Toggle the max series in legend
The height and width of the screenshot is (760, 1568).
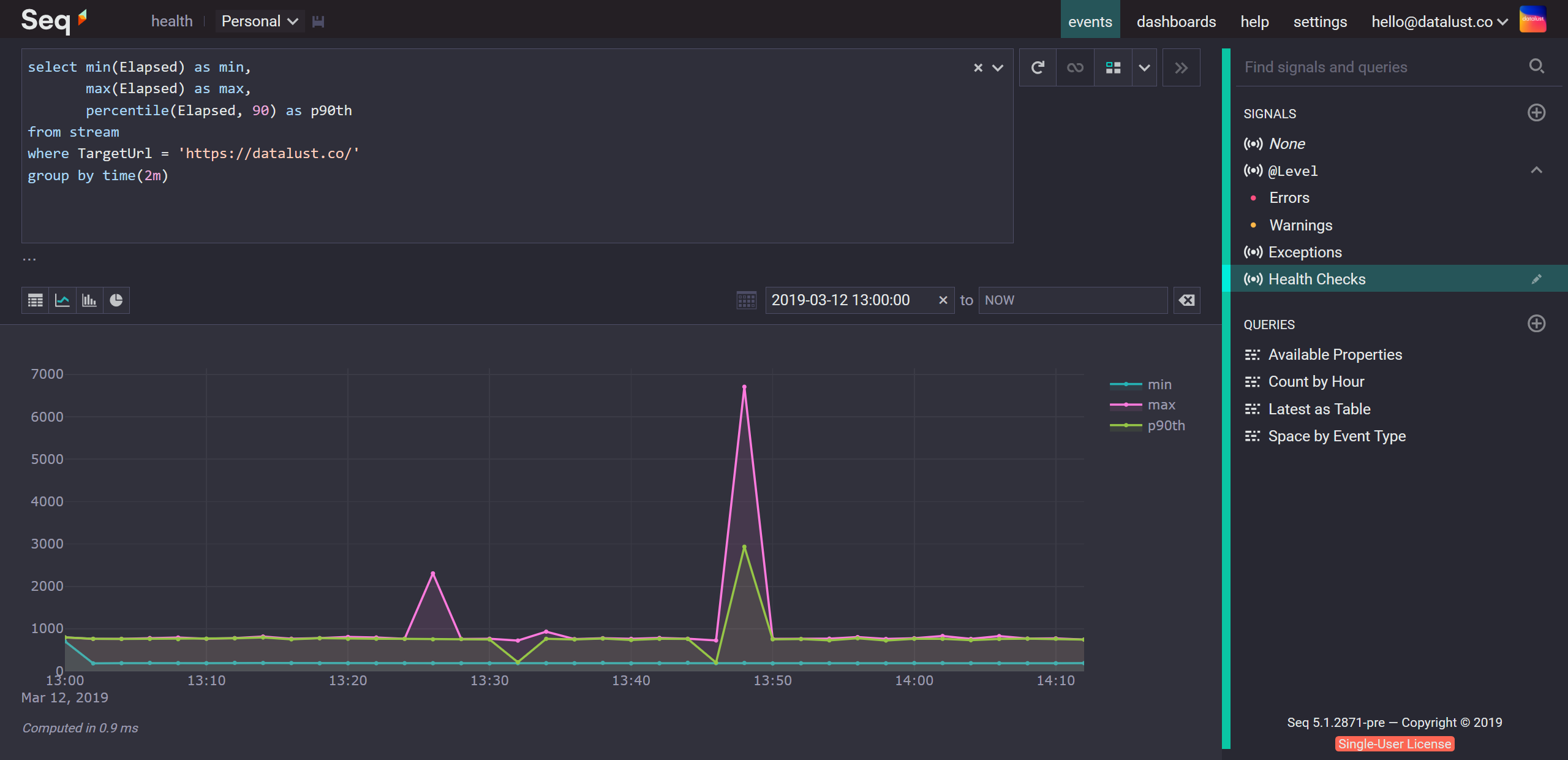[1142, 405]
